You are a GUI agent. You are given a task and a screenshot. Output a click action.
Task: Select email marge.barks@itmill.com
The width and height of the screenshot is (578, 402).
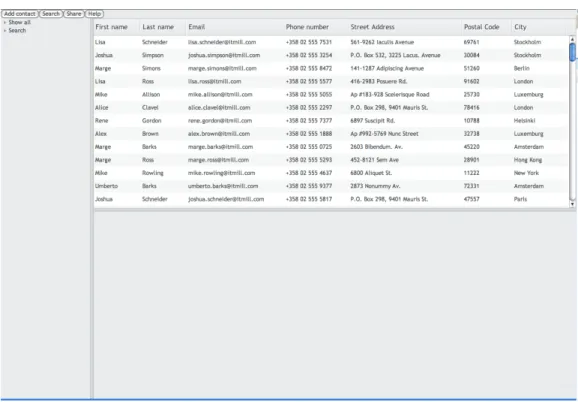coord(220,147)
